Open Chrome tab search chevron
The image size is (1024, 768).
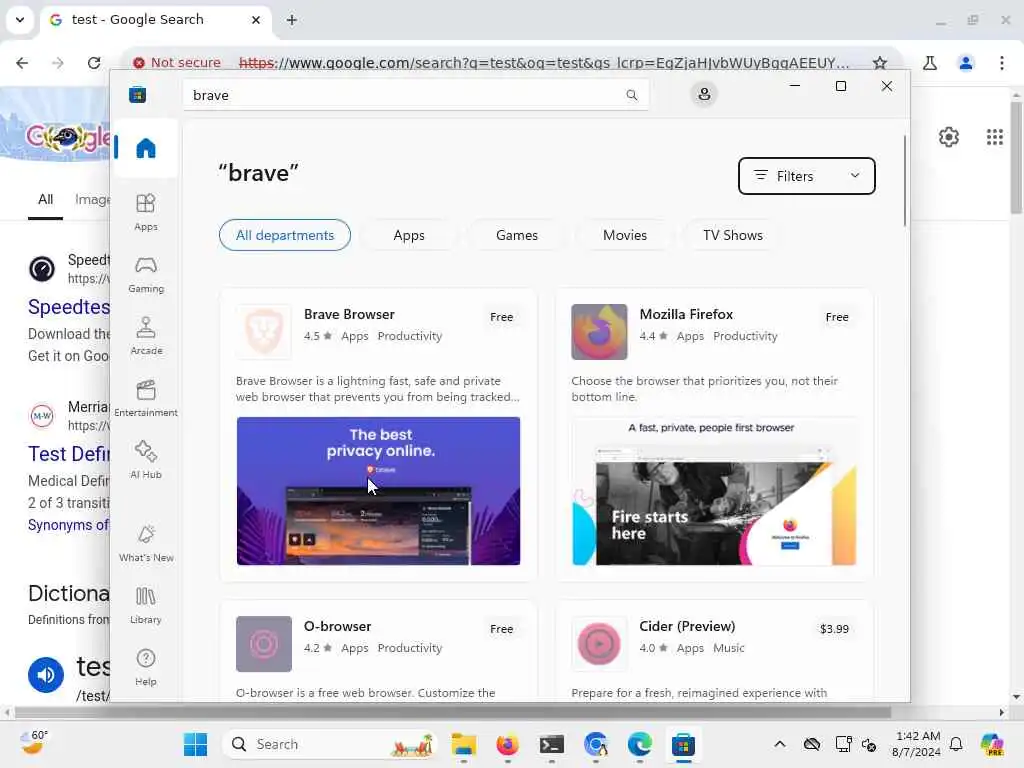pyautogui.click(x=20, y=20)
